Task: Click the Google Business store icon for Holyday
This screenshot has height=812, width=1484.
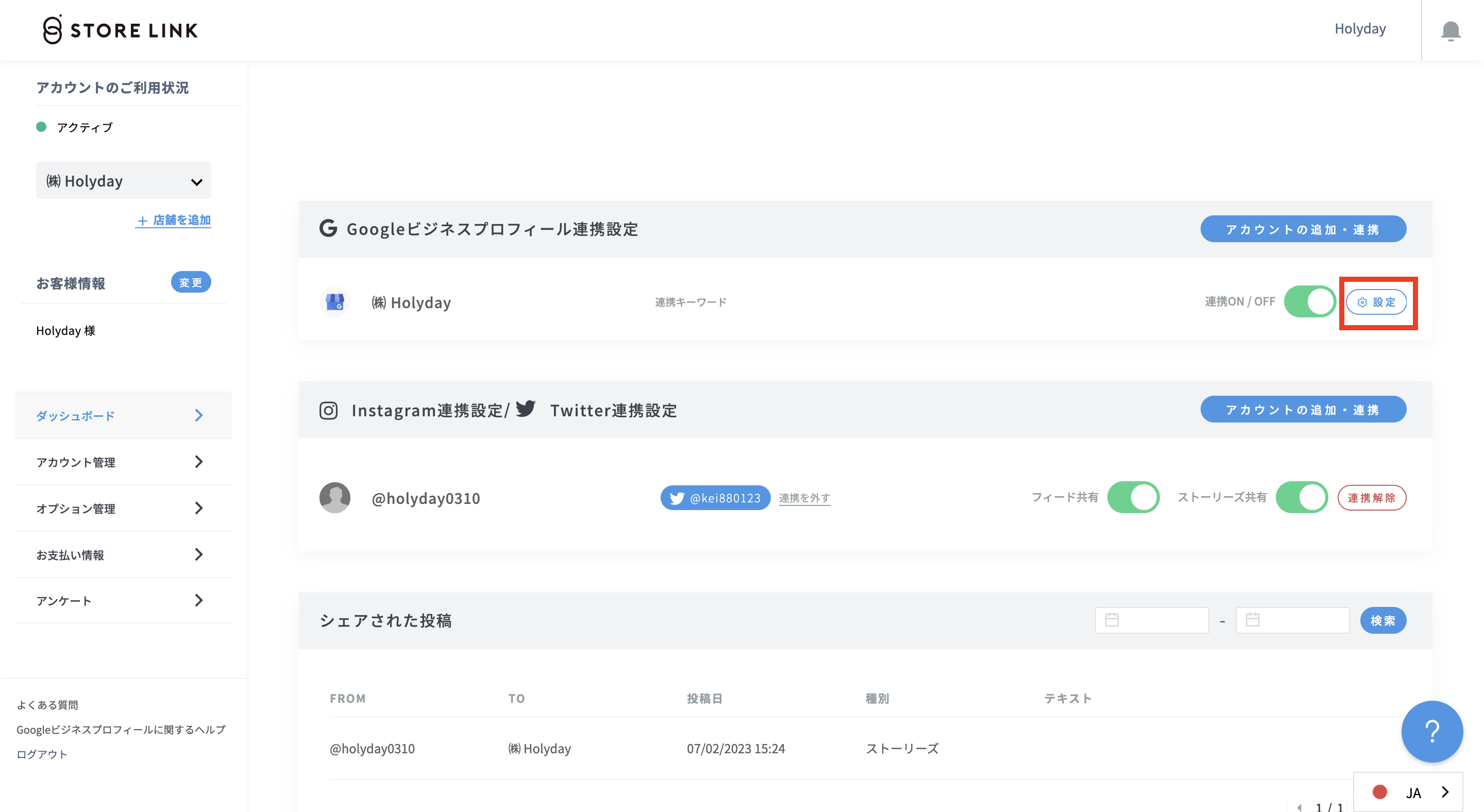Action: [x=335, y=302]
